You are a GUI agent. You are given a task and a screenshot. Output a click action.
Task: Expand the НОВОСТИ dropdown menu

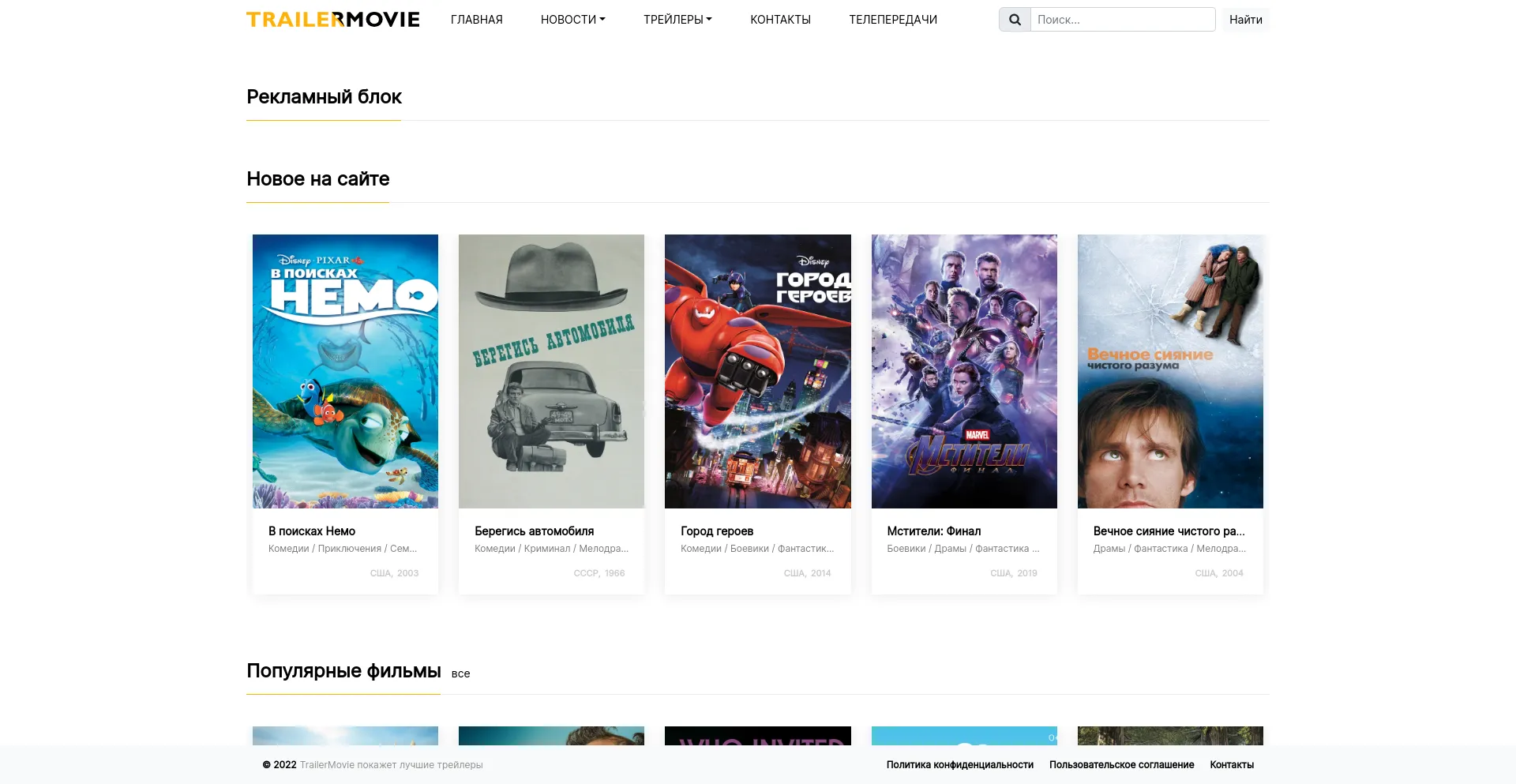click(572, 20)
